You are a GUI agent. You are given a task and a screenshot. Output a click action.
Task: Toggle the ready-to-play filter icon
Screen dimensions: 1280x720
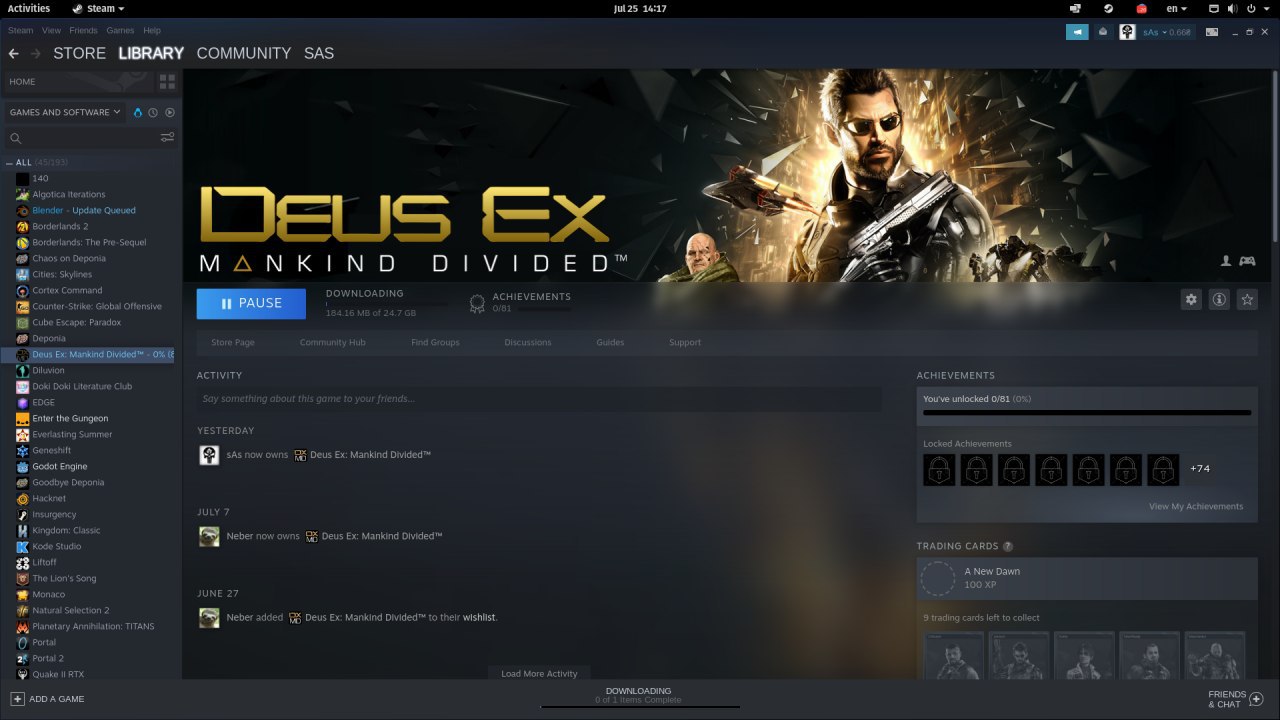pyautogui.click(x=169, y=112)
